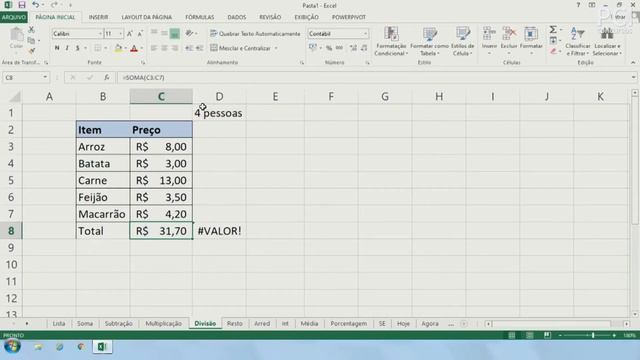
Task: Redo the last action in Quick Access
Action: pos(54,5)
